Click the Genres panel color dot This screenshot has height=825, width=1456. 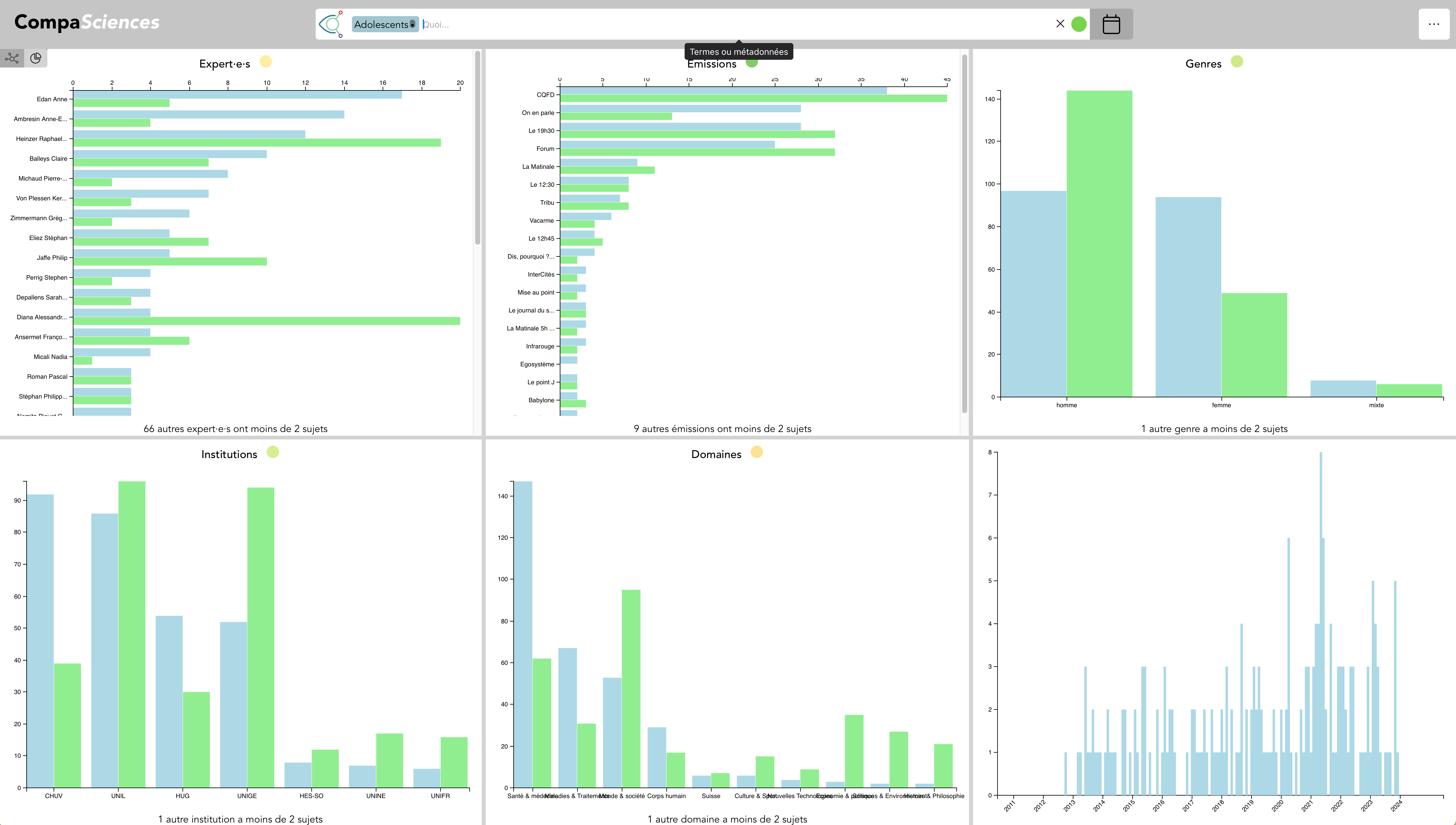(1237, 61)
